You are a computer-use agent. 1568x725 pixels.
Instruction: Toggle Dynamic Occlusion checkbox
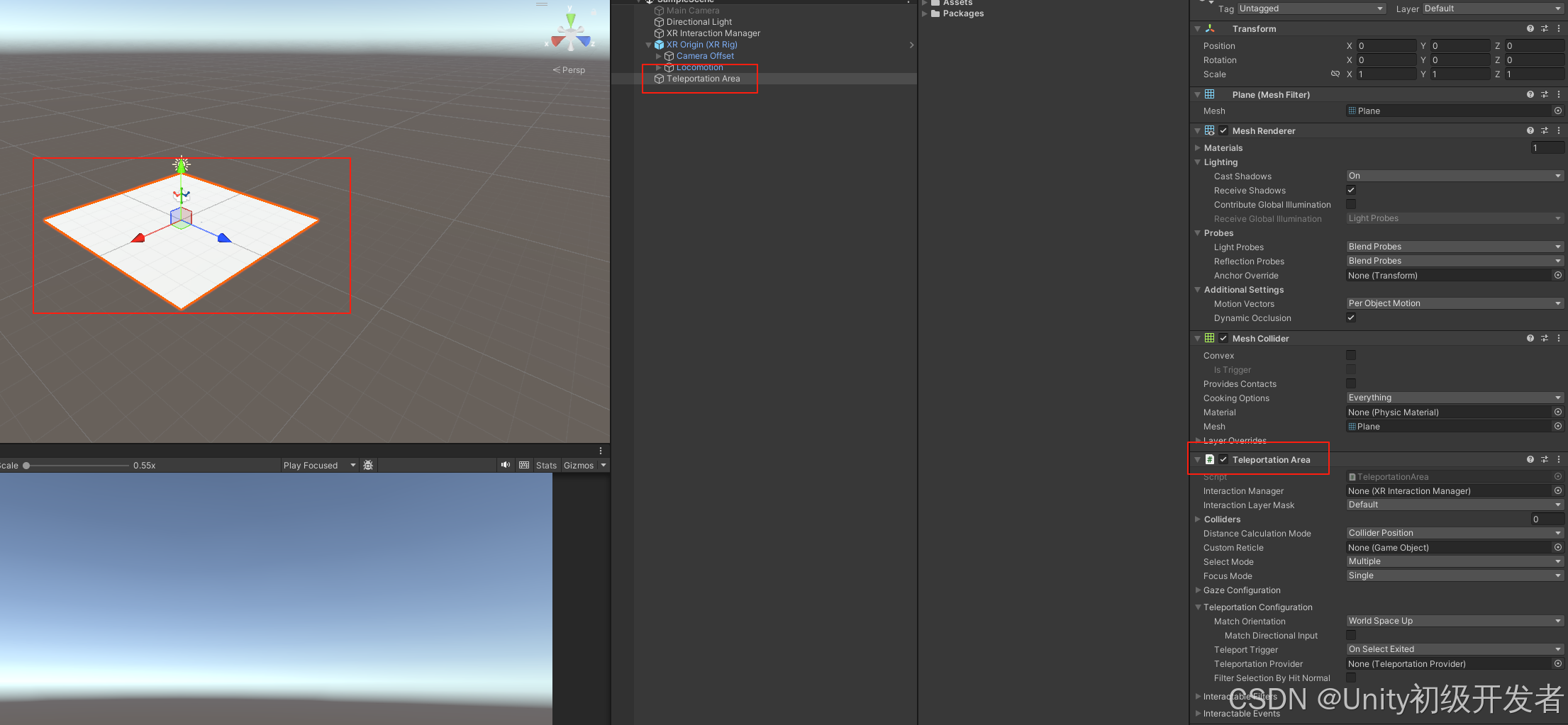(1351, 317)
